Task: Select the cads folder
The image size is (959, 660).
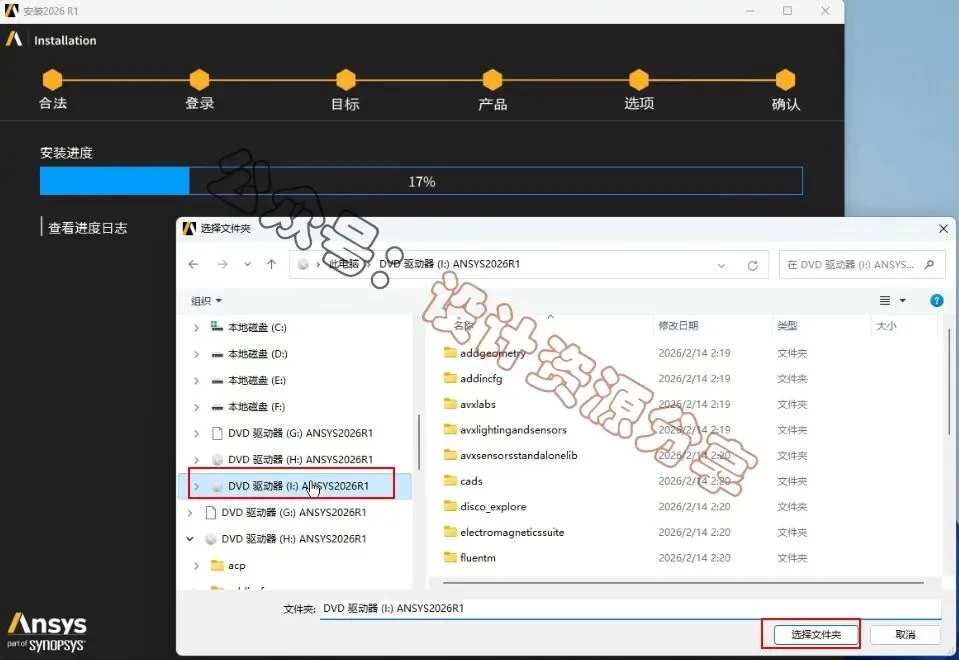Action: click(471, 481)
